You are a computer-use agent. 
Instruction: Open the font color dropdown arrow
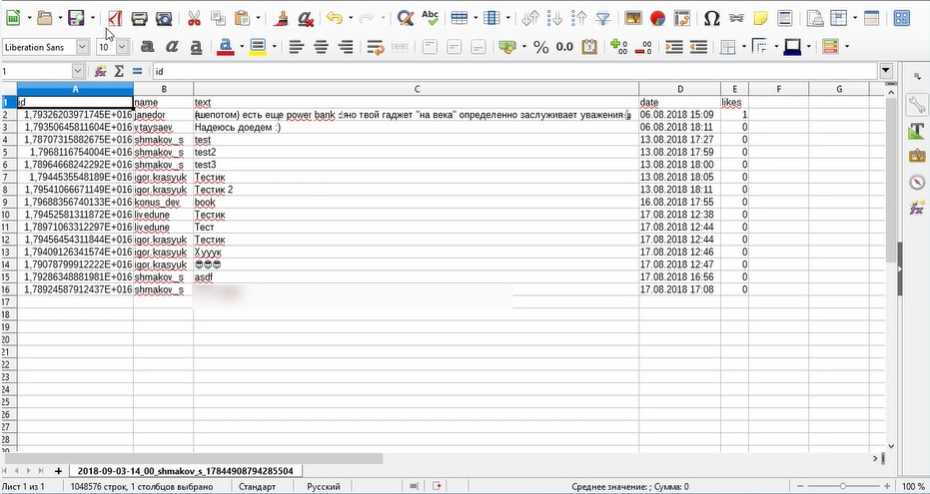pyautogui.click(x=241, y=47)
